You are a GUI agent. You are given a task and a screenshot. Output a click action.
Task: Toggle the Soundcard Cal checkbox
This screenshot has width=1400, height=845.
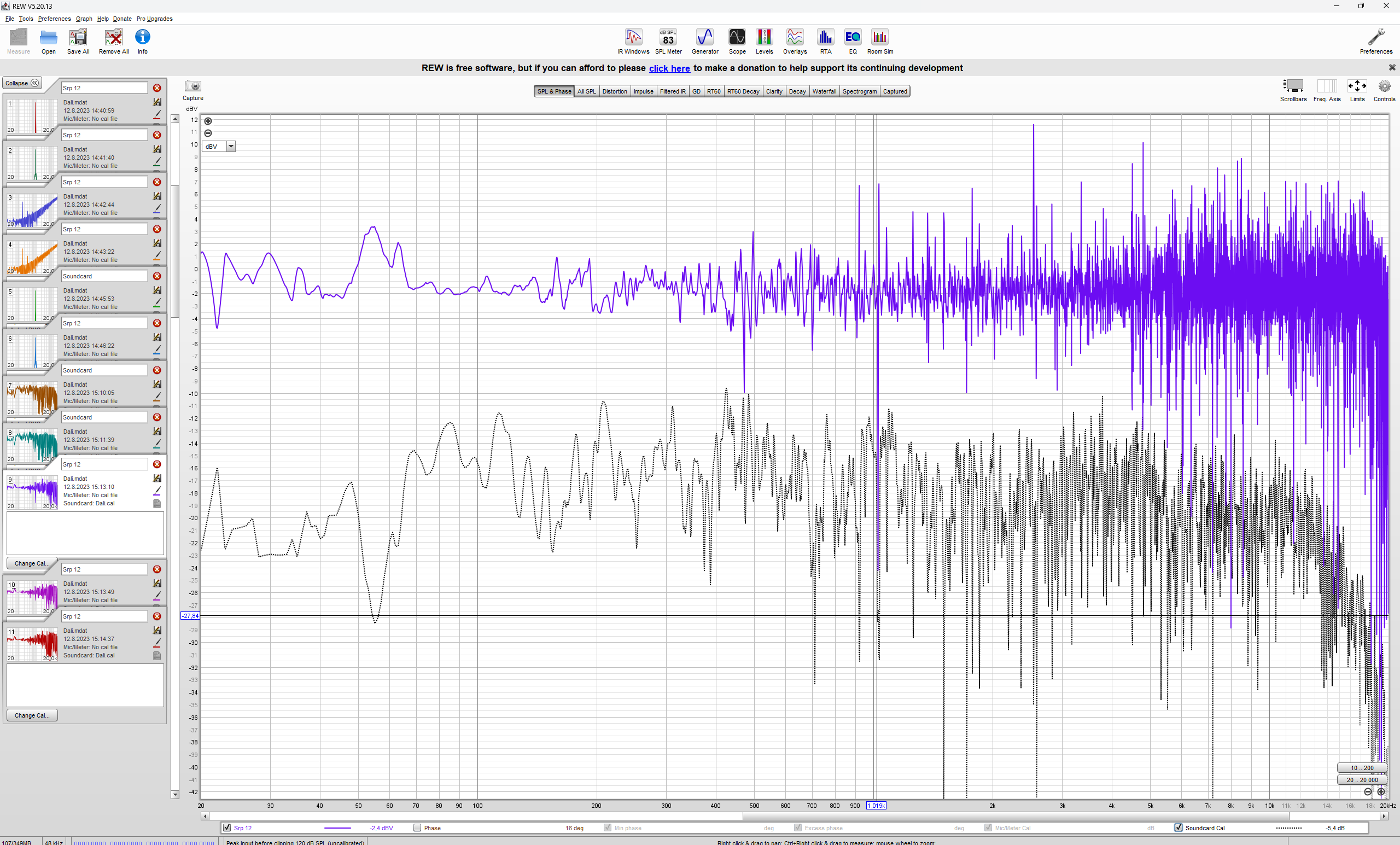pyautogui.click(x=1179, y=827)
